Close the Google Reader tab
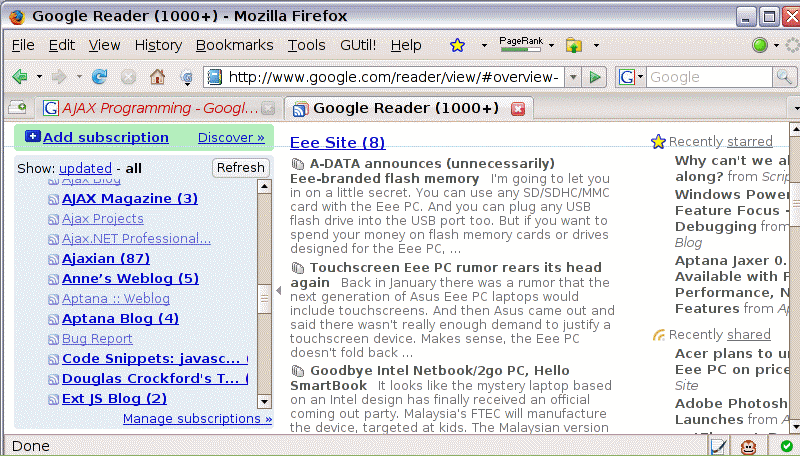 (518, 108)
